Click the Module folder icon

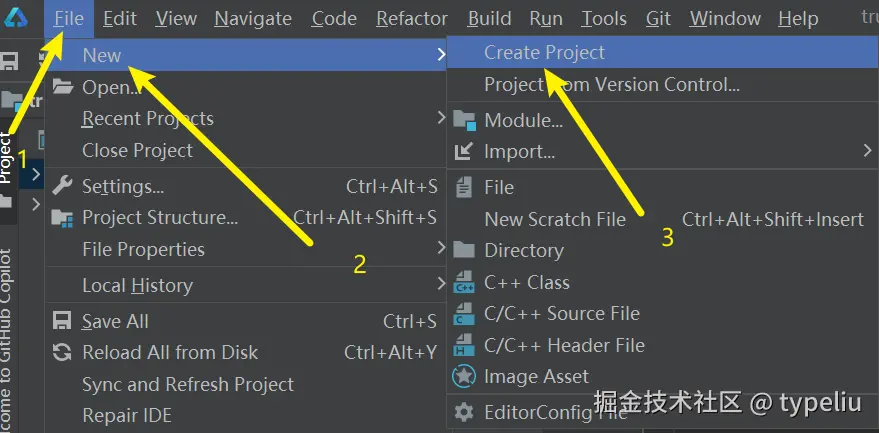tap(464, 121)
